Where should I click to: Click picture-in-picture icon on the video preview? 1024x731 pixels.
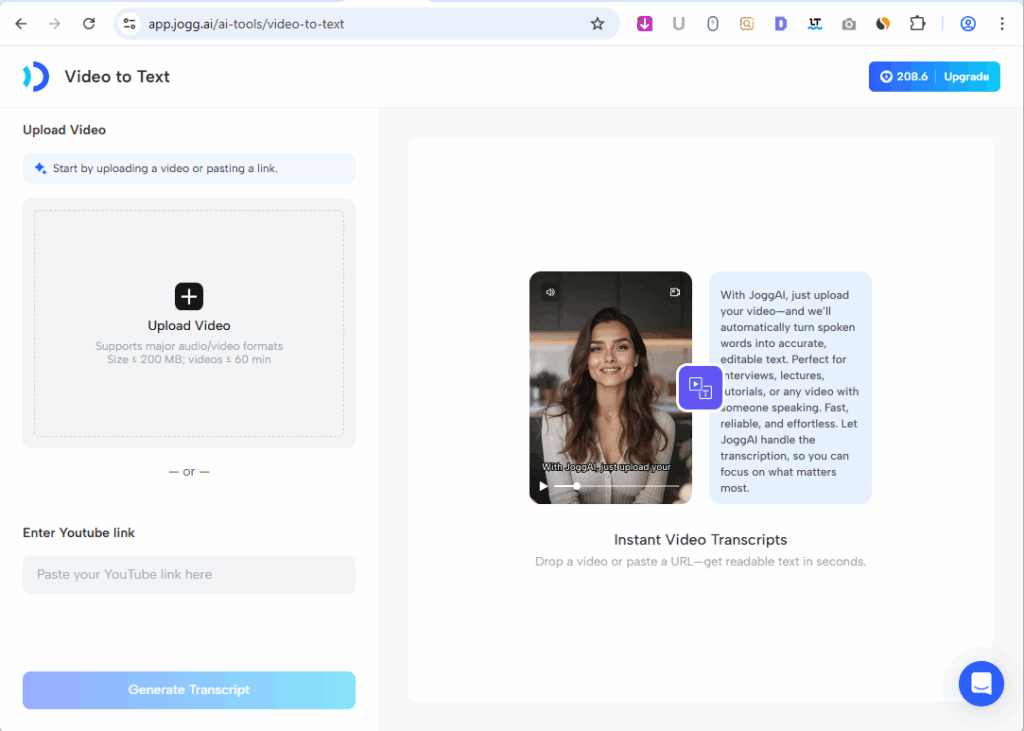pos(675,293)
